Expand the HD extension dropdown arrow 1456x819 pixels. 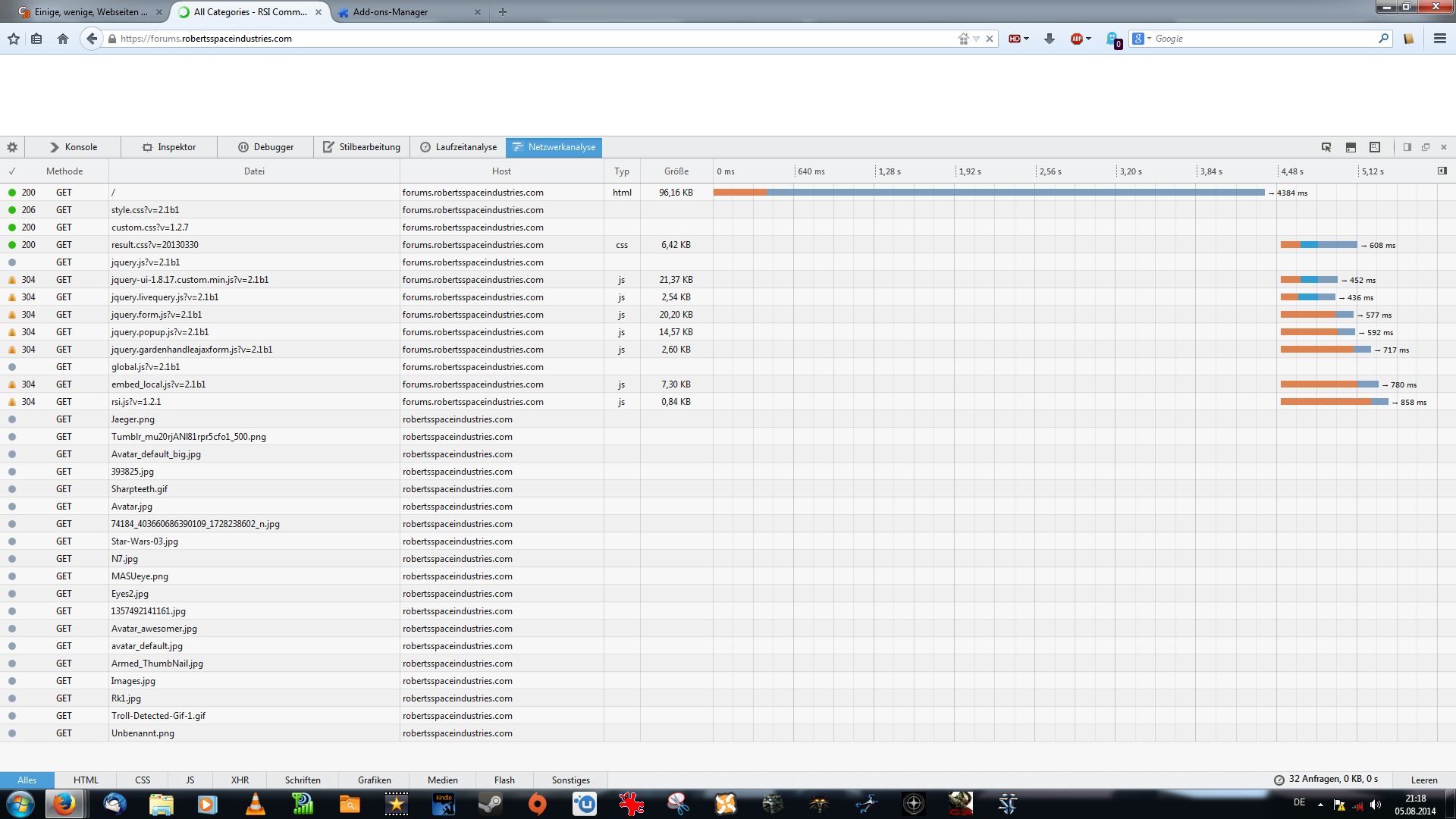click(x=1027, y=39)
